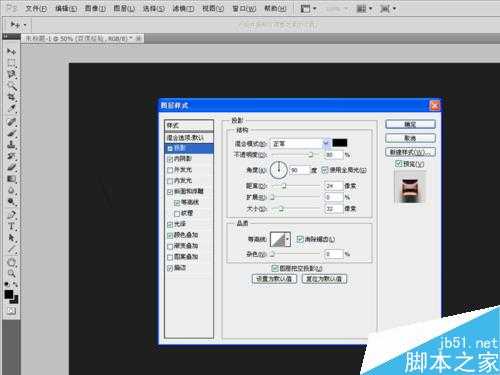Enable the 外发光 outer glow checkbox
500x375 pixels.
click(x=170, y=170)
